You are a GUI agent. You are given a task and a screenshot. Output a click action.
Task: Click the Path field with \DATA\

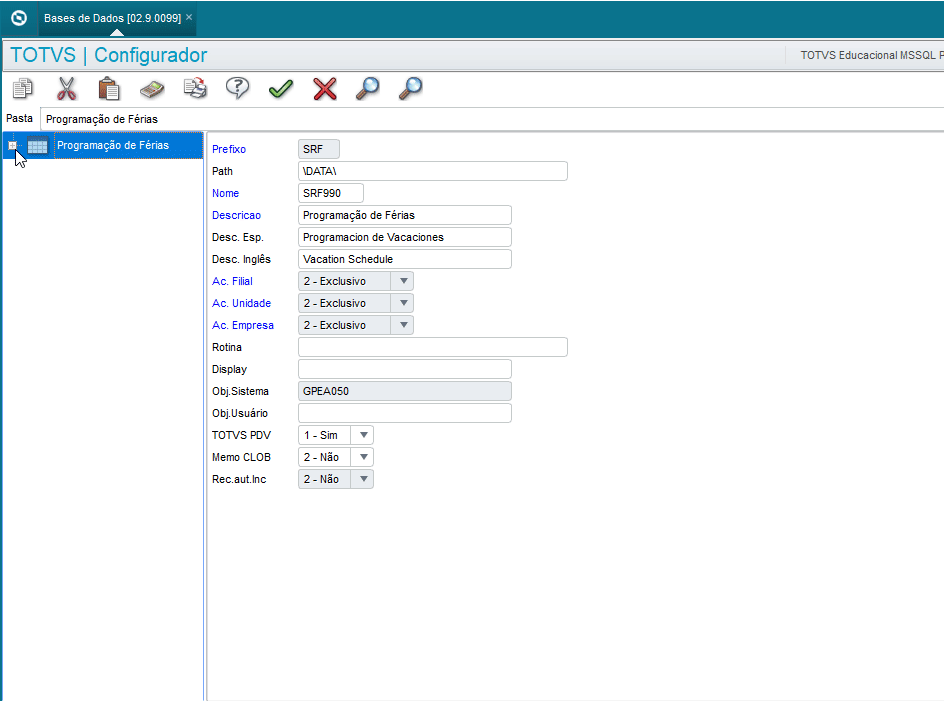433,171
